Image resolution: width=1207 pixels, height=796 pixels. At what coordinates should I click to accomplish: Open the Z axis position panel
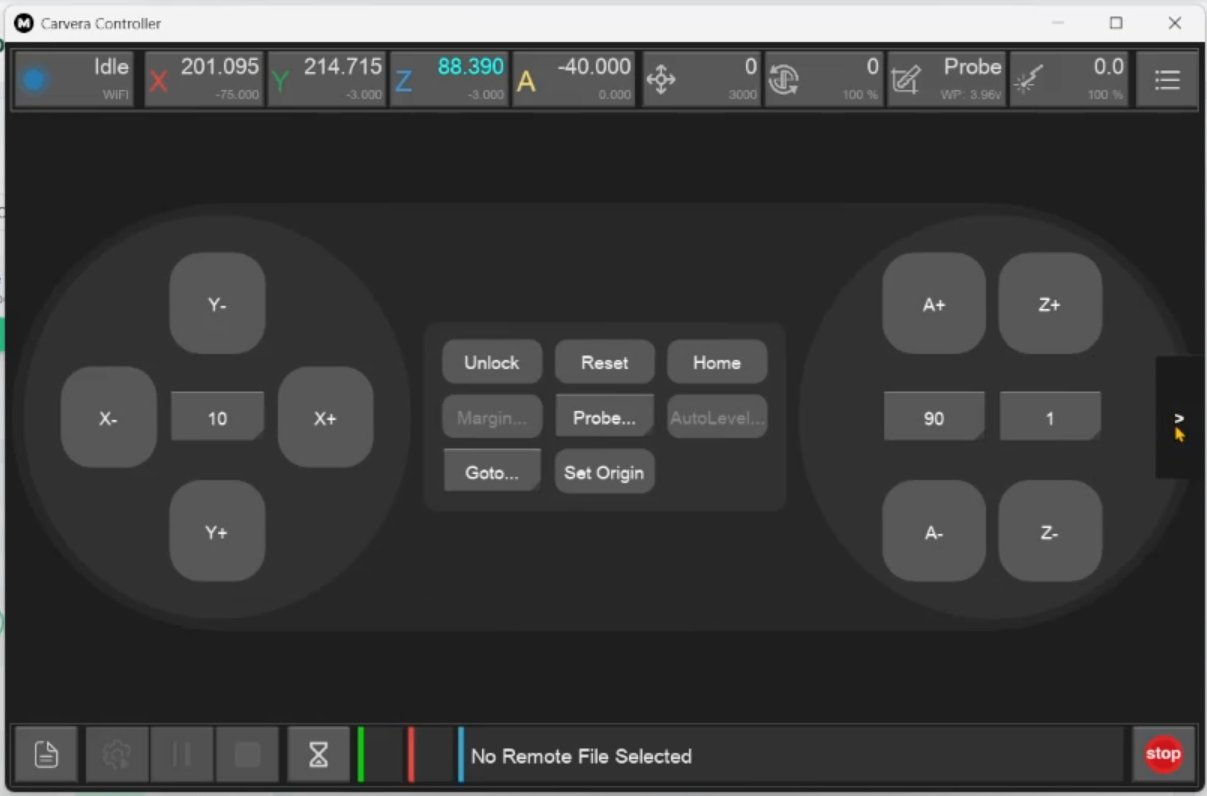[449, 79]
